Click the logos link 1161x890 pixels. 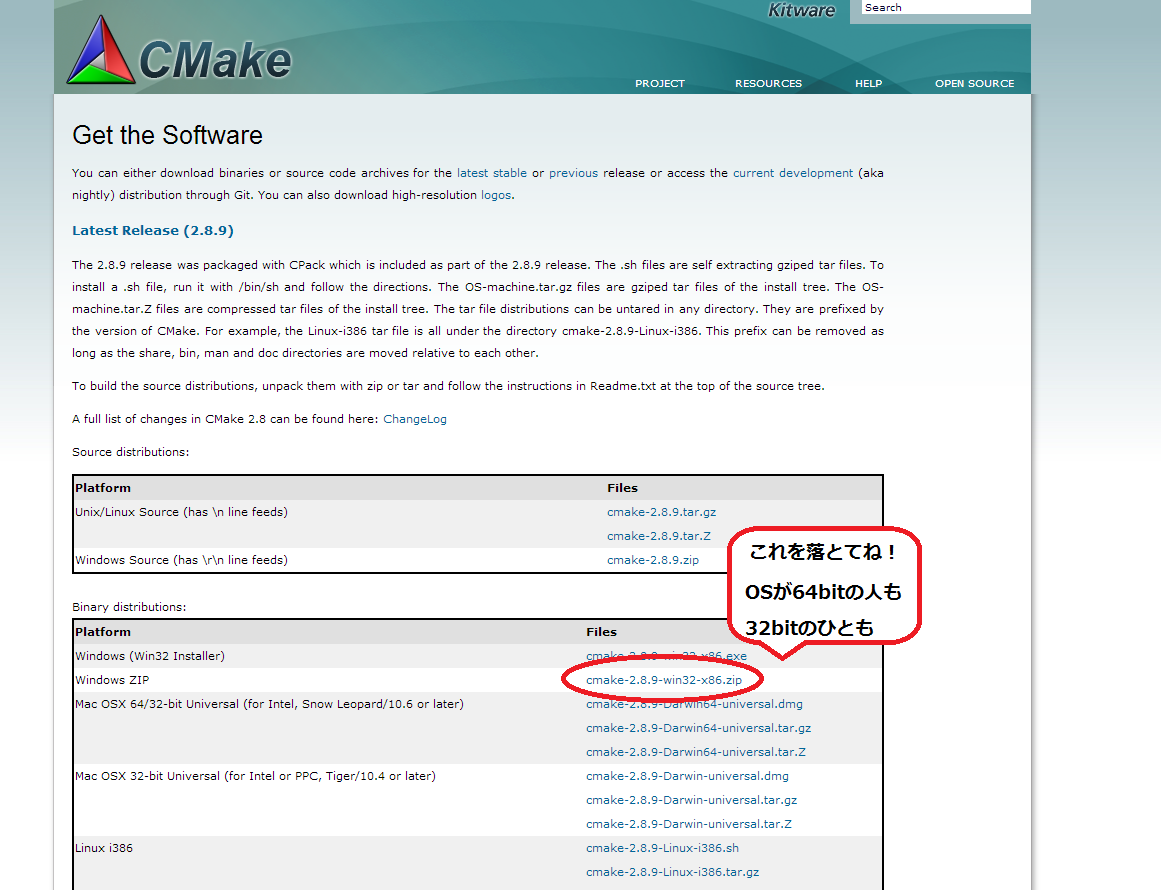pyautogui.click(x=496, y=195)
